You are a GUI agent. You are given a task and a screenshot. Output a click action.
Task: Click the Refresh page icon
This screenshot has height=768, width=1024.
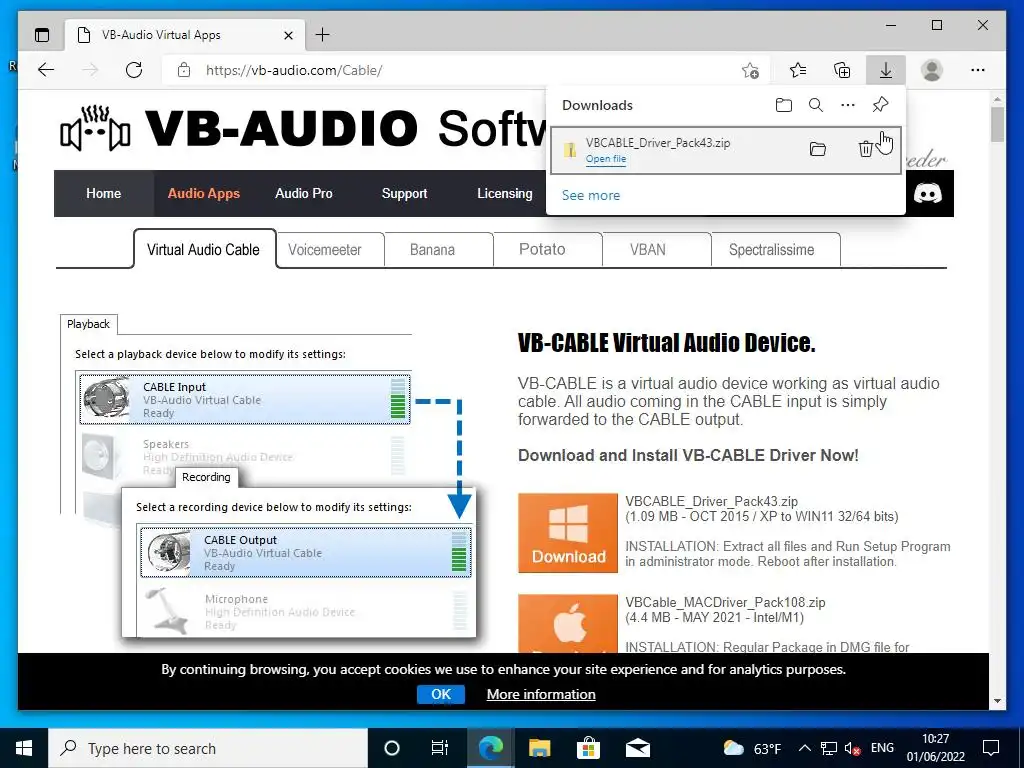(134, 70)
